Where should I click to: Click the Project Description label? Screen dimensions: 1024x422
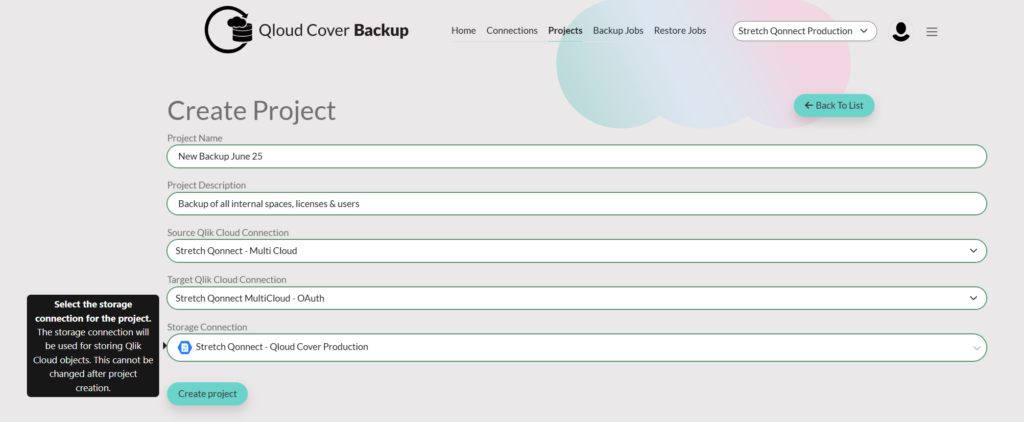click(206, 186)
